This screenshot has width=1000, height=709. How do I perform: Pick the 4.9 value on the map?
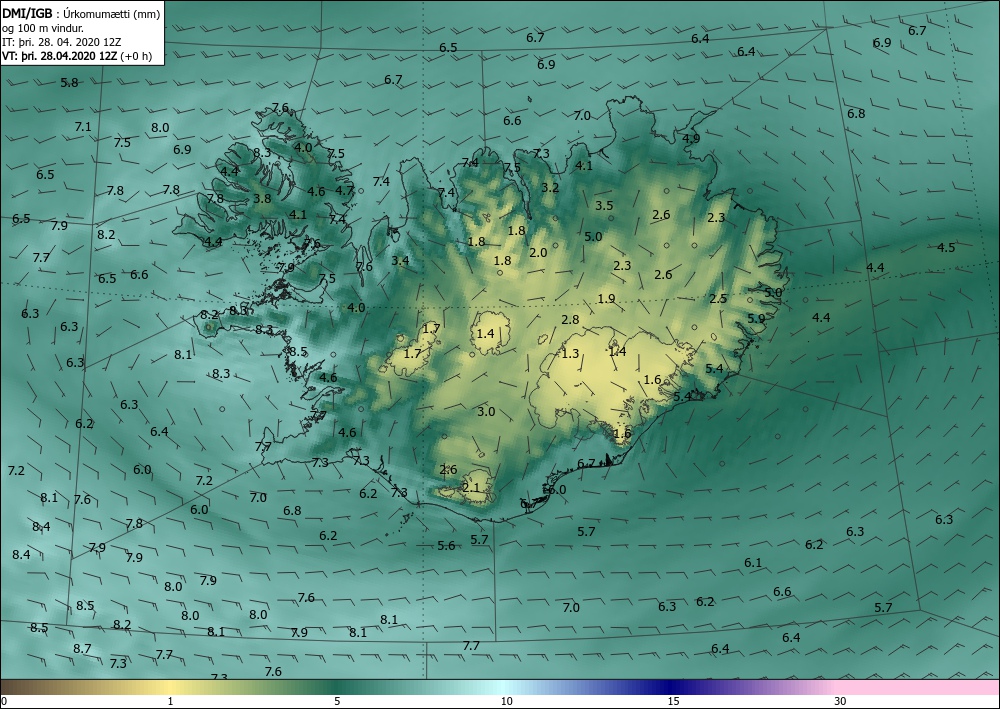pos(691,138)
